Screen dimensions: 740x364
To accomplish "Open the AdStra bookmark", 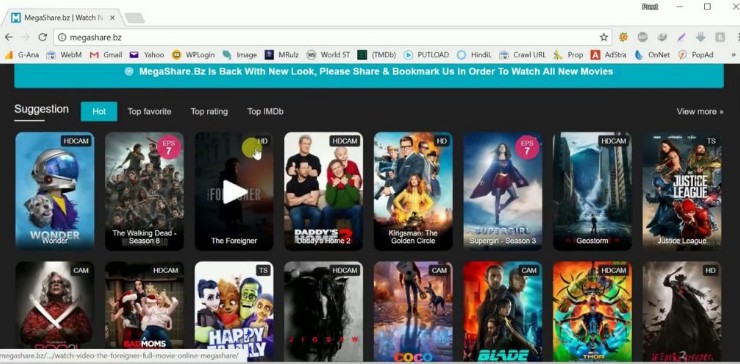I will tap(608, 55).
